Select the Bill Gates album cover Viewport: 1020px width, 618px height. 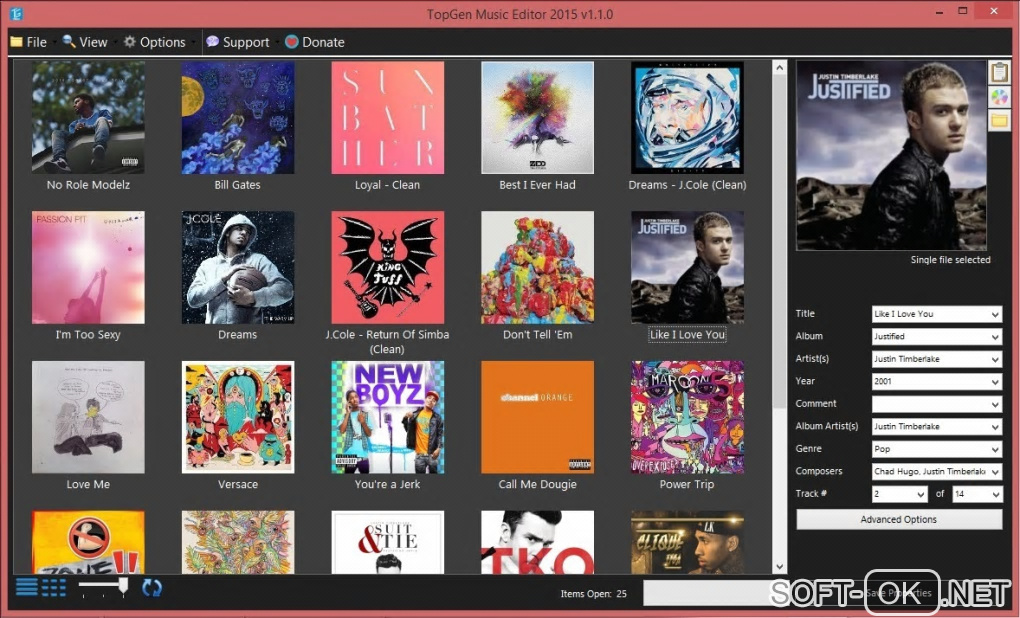click(238, 117)
